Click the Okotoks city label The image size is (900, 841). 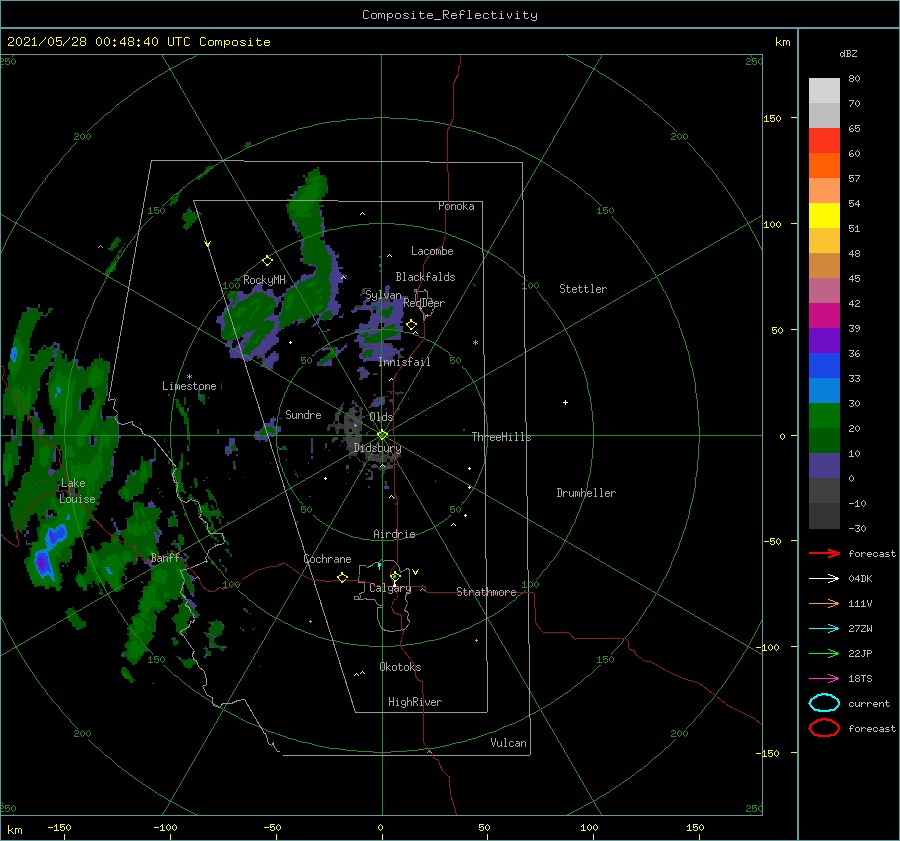click(x=400, y=667)
